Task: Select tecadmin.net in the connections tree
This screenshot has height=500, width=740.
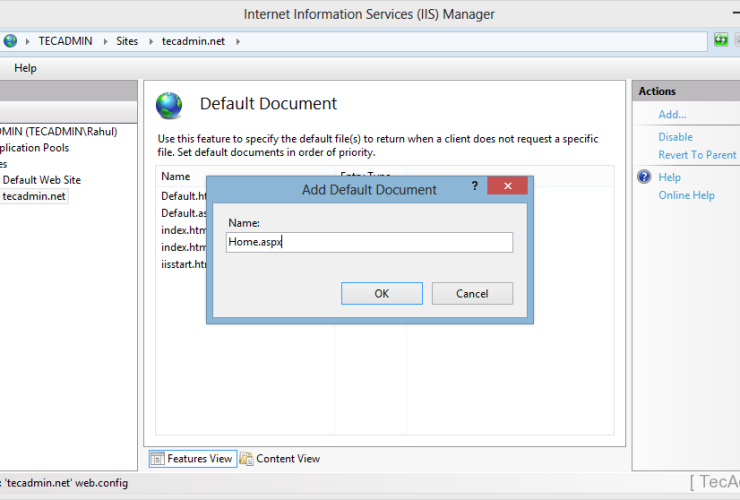Action: click(34, 196)
